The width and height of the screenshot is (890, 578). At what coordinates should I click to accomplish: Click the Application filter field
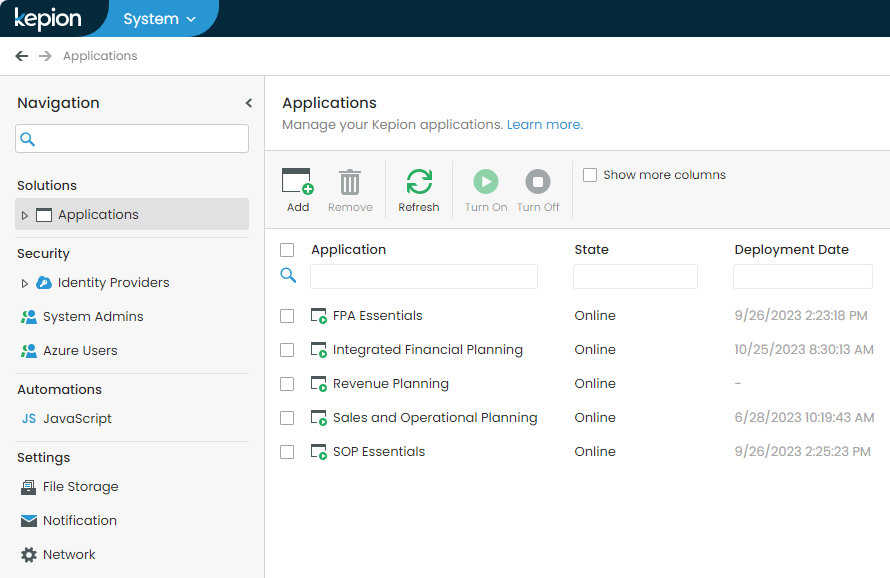[424, 277]
